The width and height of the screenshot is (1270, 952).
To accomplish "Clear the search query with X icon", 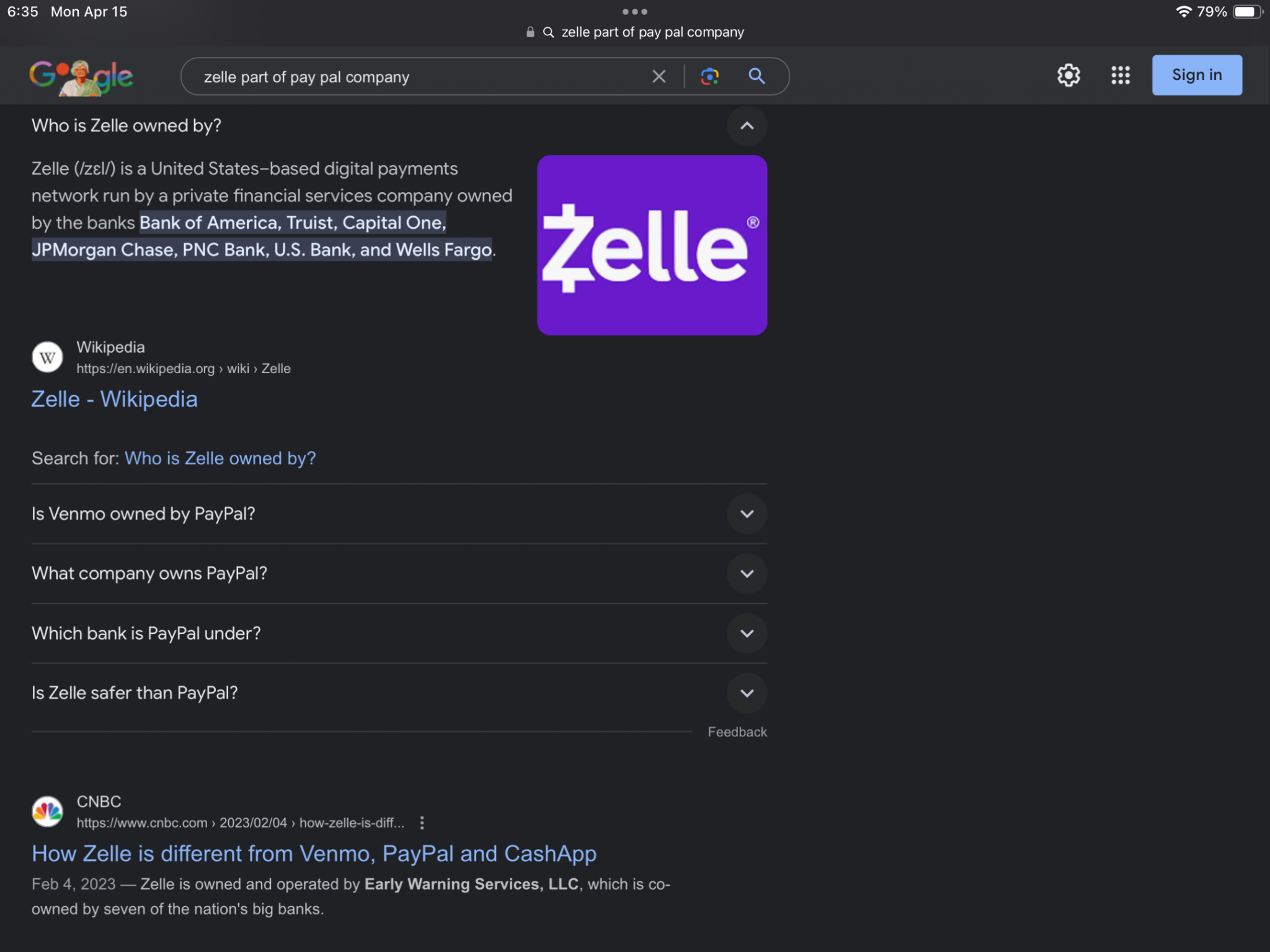I will click(659, 76).
